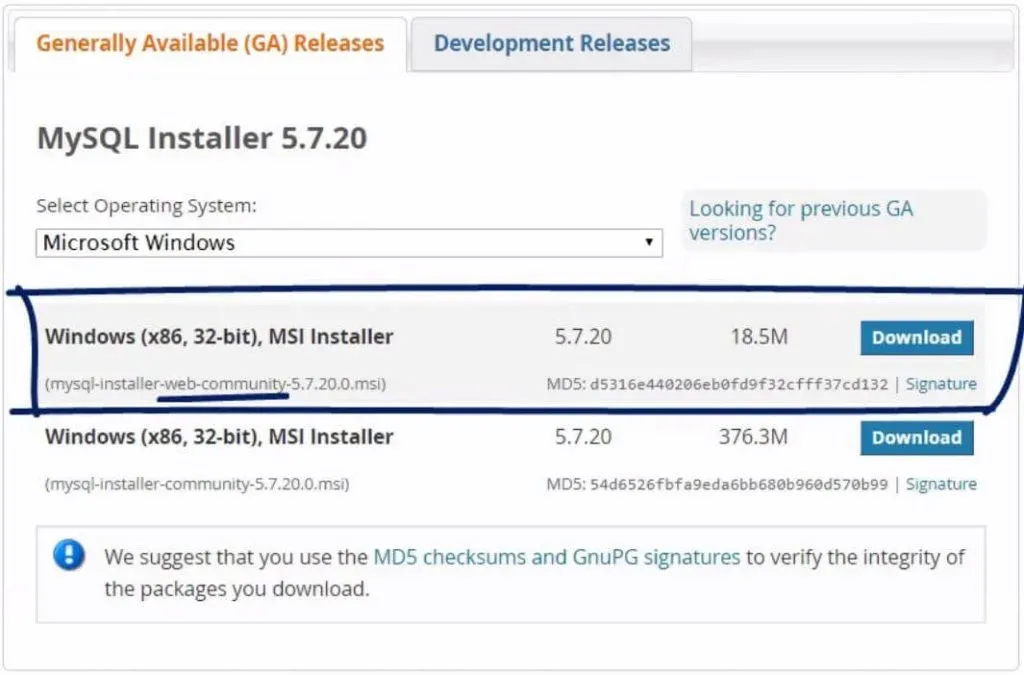
Task: Open the Development Releases tab
Action: point(551,44)
